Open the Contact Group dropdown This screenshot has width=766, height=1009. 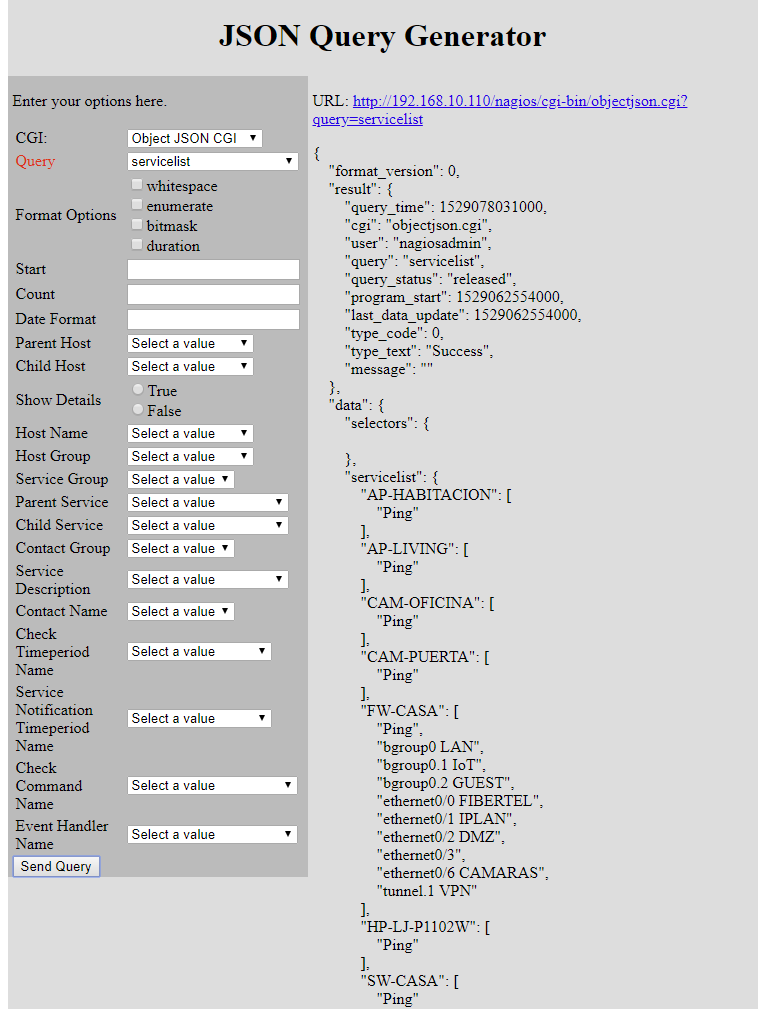pyautogui.click(x=180, y=549)
